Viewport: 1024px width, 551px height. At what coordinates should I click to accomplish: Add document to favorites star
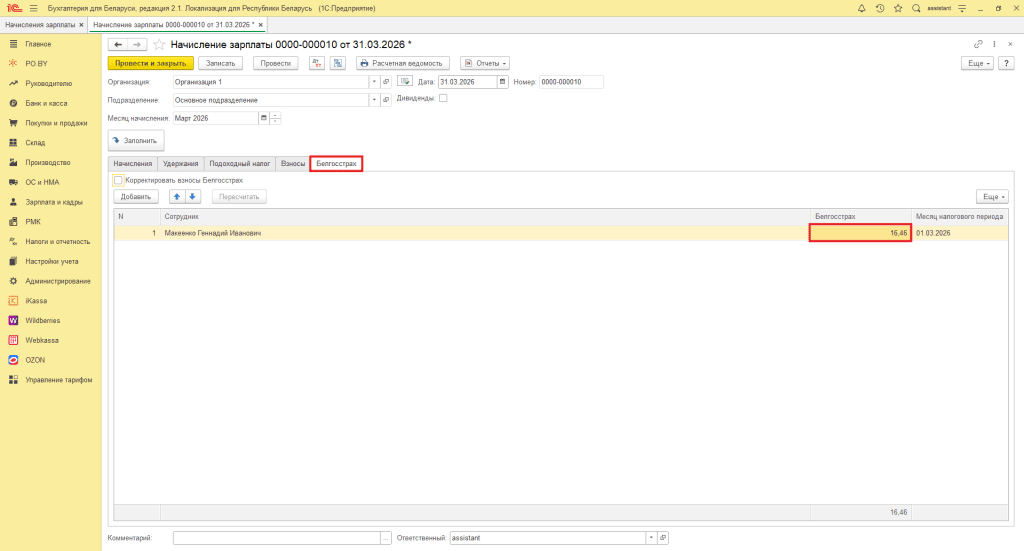coord(159,44)
